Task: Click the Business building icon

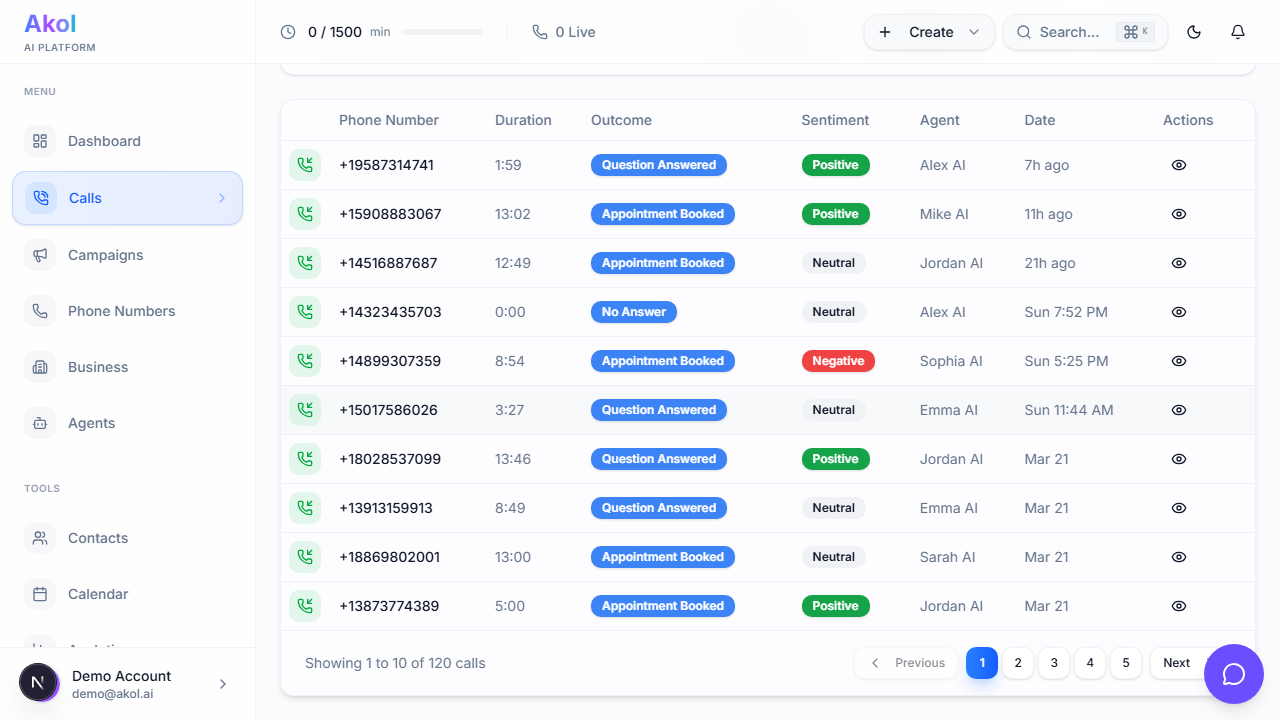Action: pos(40,367)
